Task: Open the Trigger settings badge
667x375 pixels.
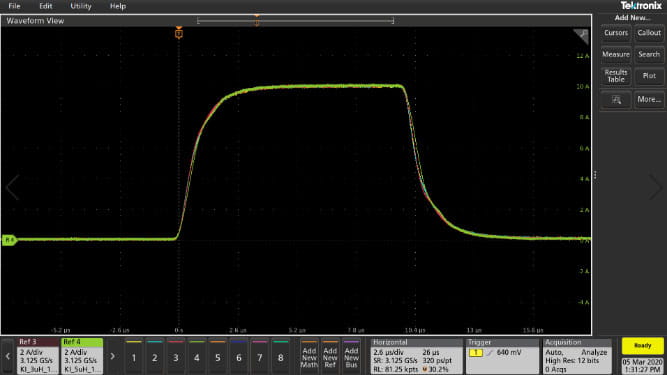Action: pos(502,356)
